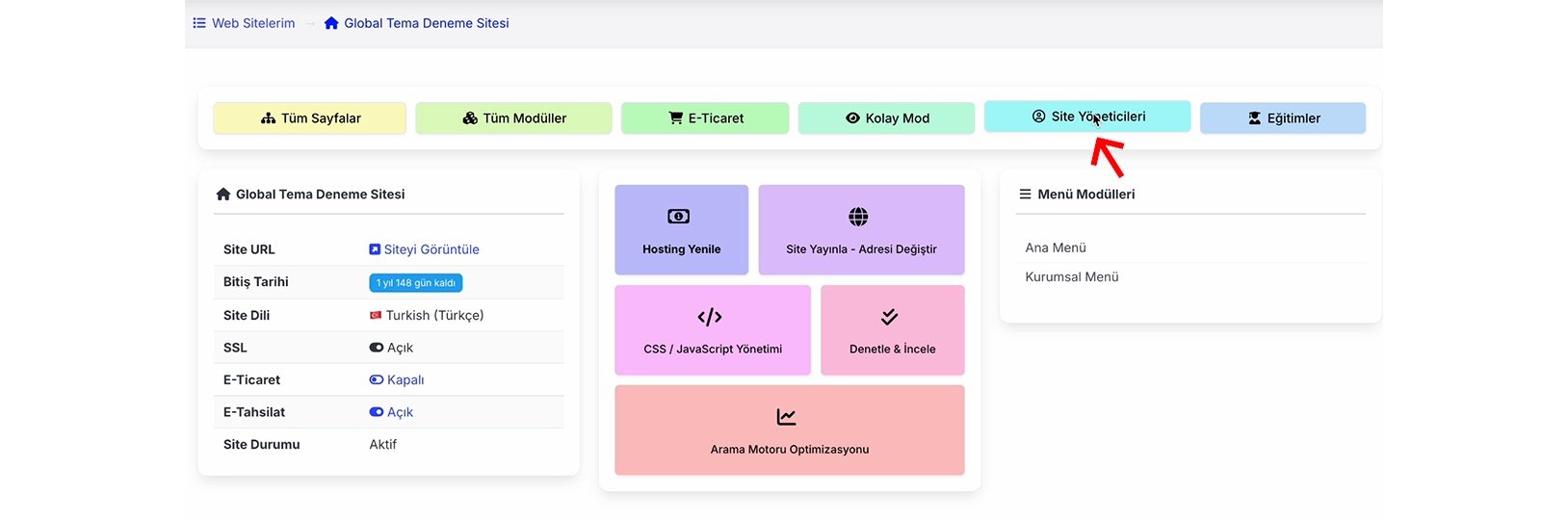Viewport: 1568px width, 520px height.
Task: Select Ana Menü in Menü Modülleri
Action: [1056, 247]
